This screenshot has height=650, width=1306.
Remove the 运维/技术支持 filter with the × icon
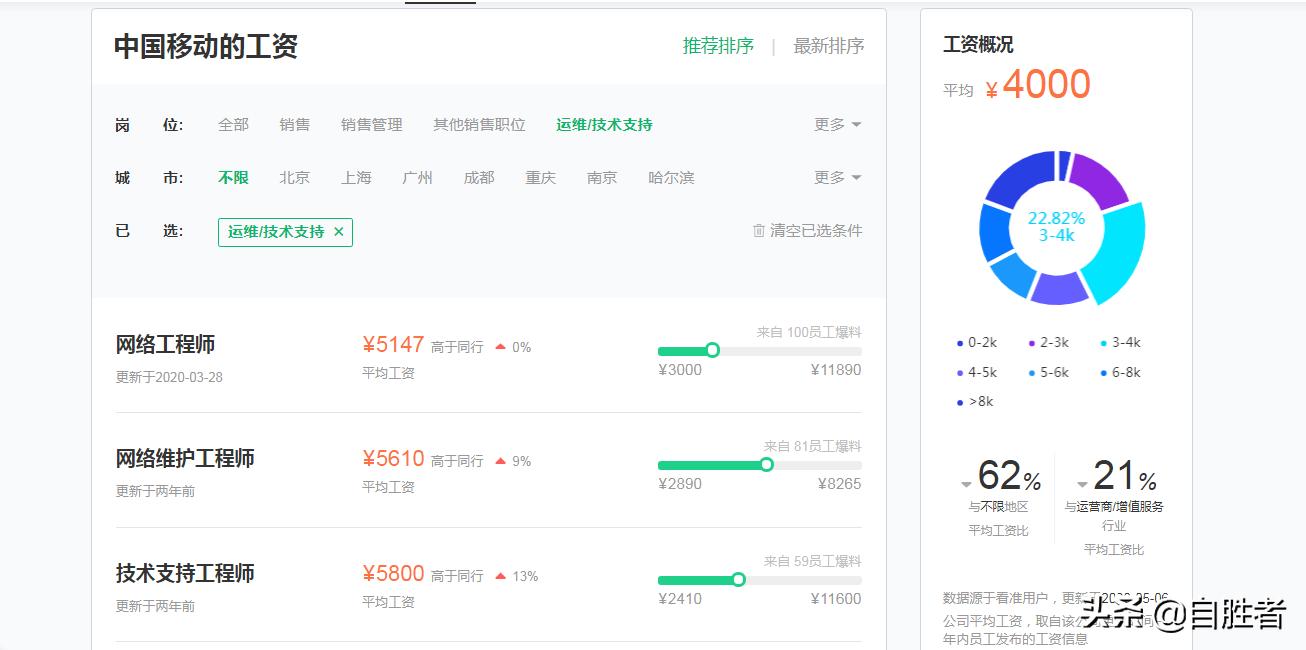click(338, 232)
